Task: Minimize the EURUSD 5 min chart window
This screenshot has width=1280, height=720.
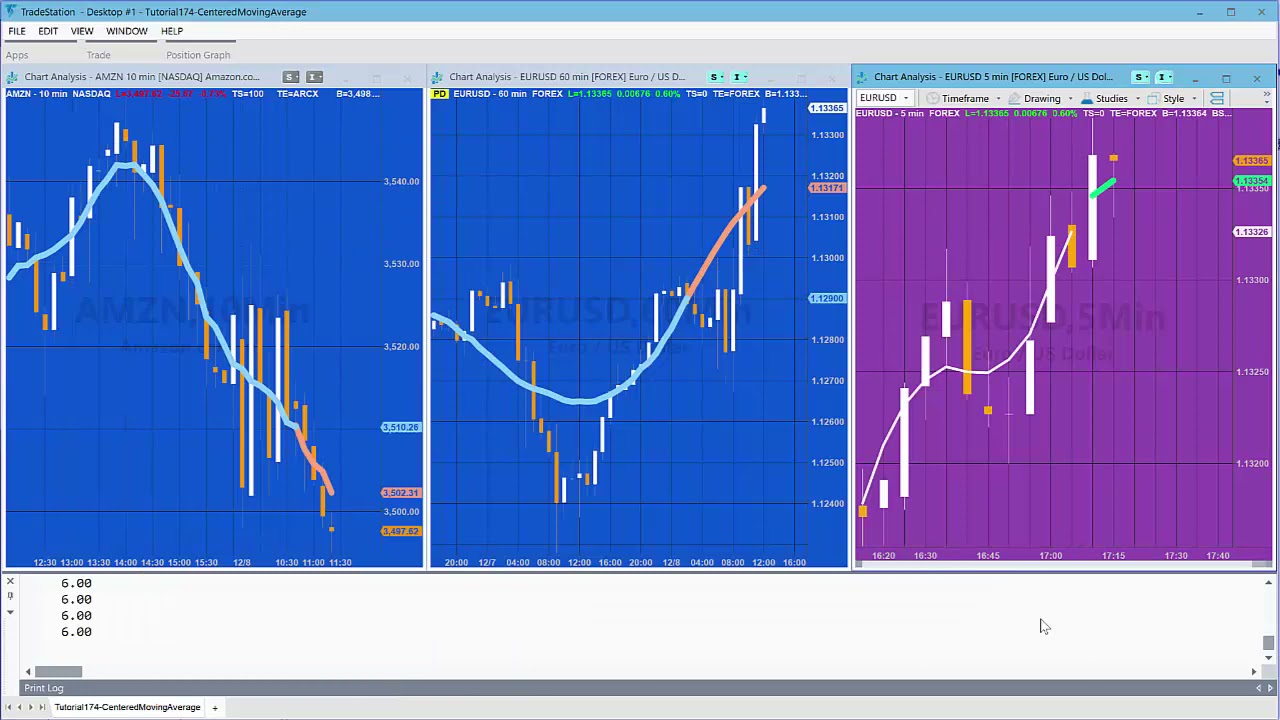Action: (x=1195, y=78)
